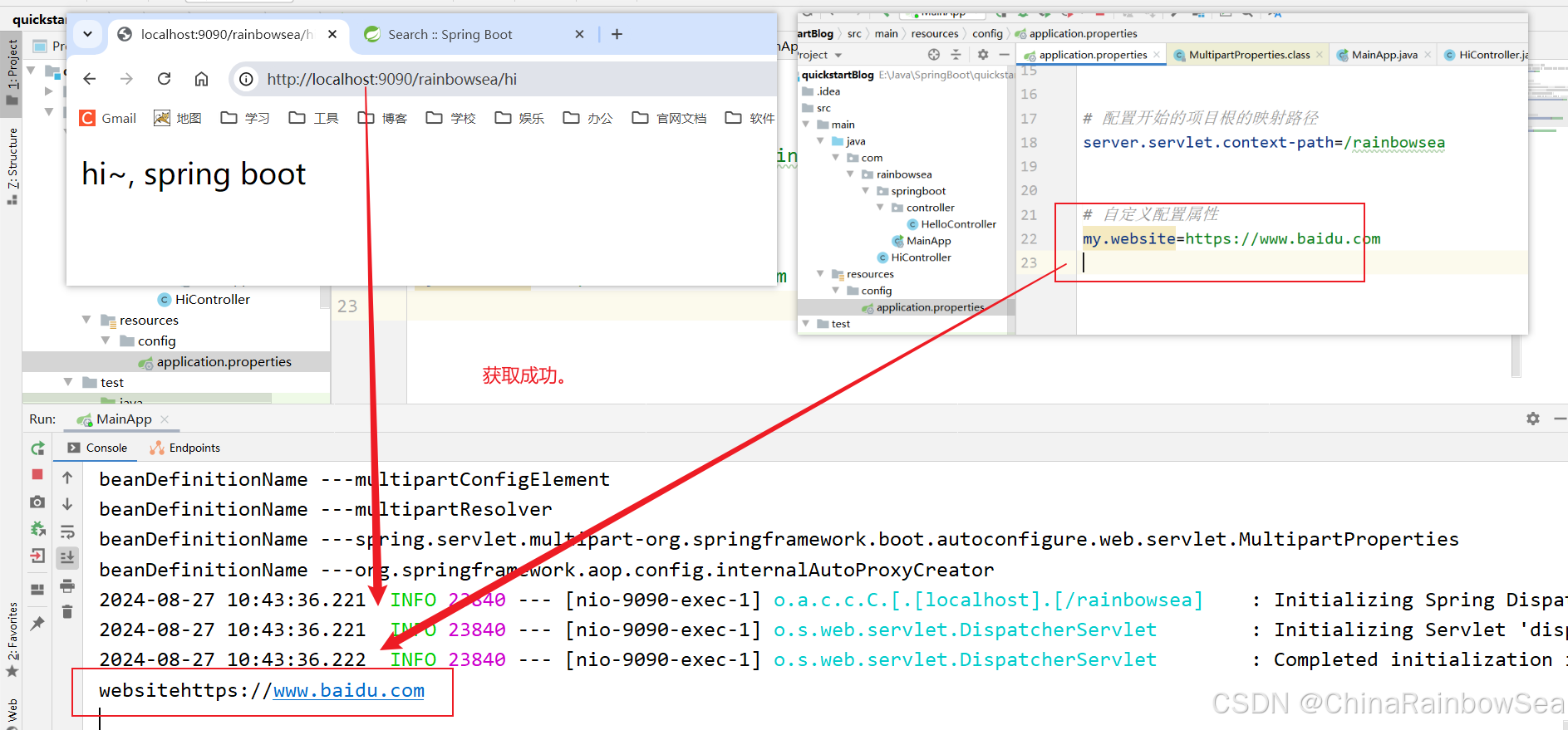Switch to the Endpoints tab

point(185,448)
